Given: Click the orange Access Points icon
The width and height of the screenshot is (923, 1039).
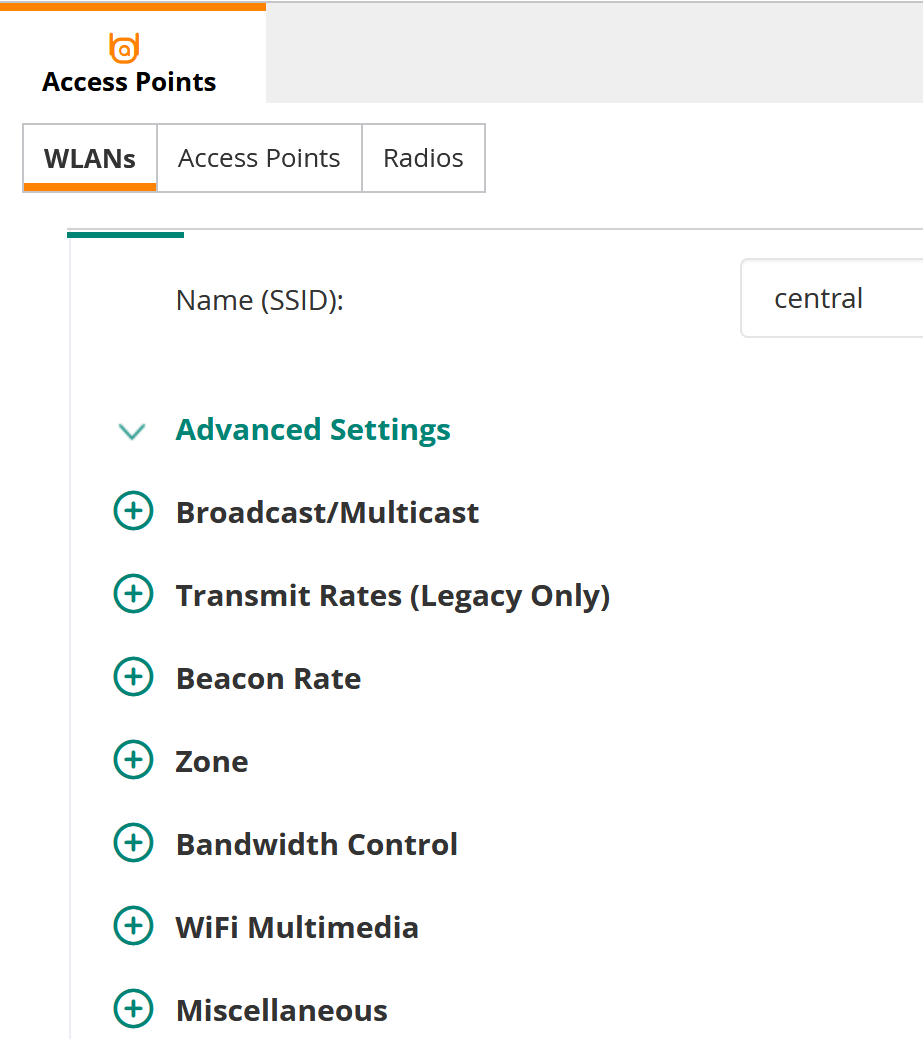Looking at the screenshot, I should click(124, 48).
